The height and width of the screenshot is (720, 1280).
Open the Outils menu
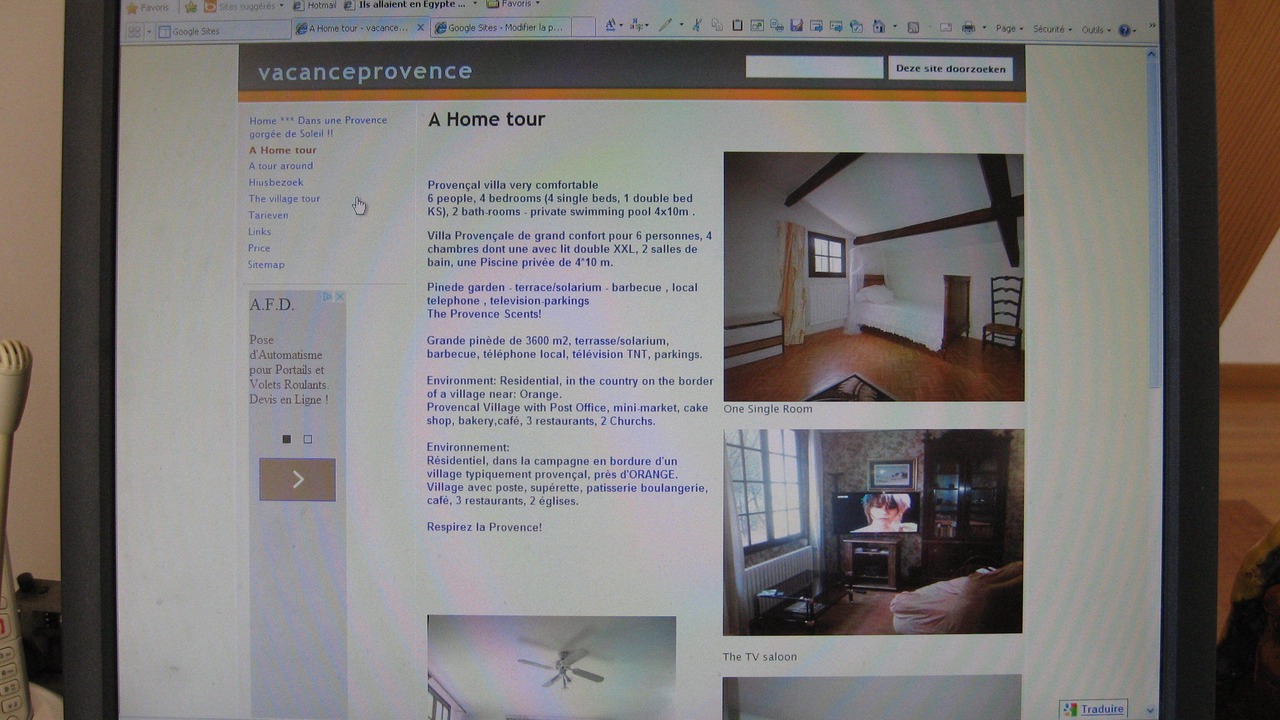coord(1096,30)
